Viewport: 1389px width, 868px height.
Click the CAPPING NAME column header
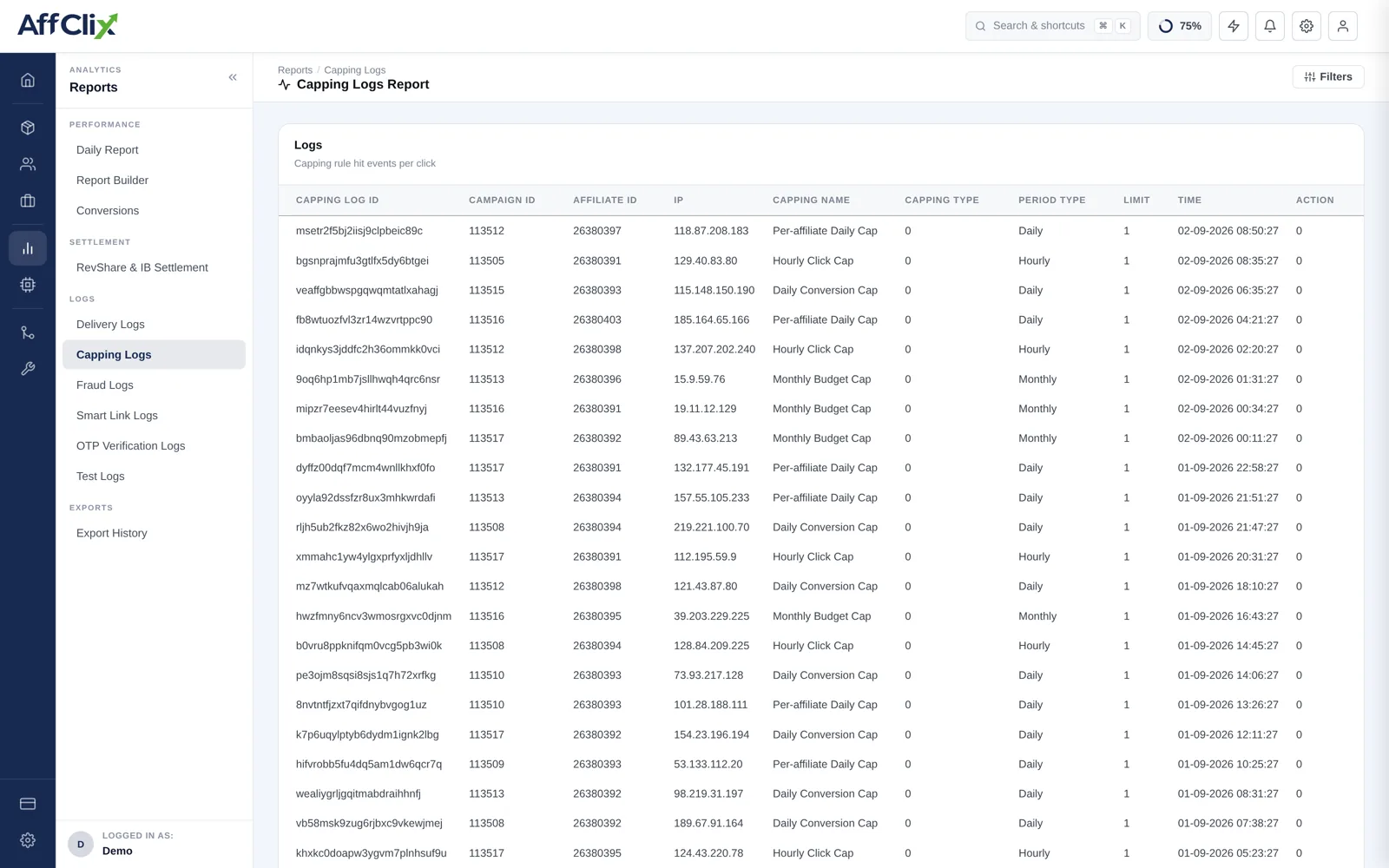[811, 201]
